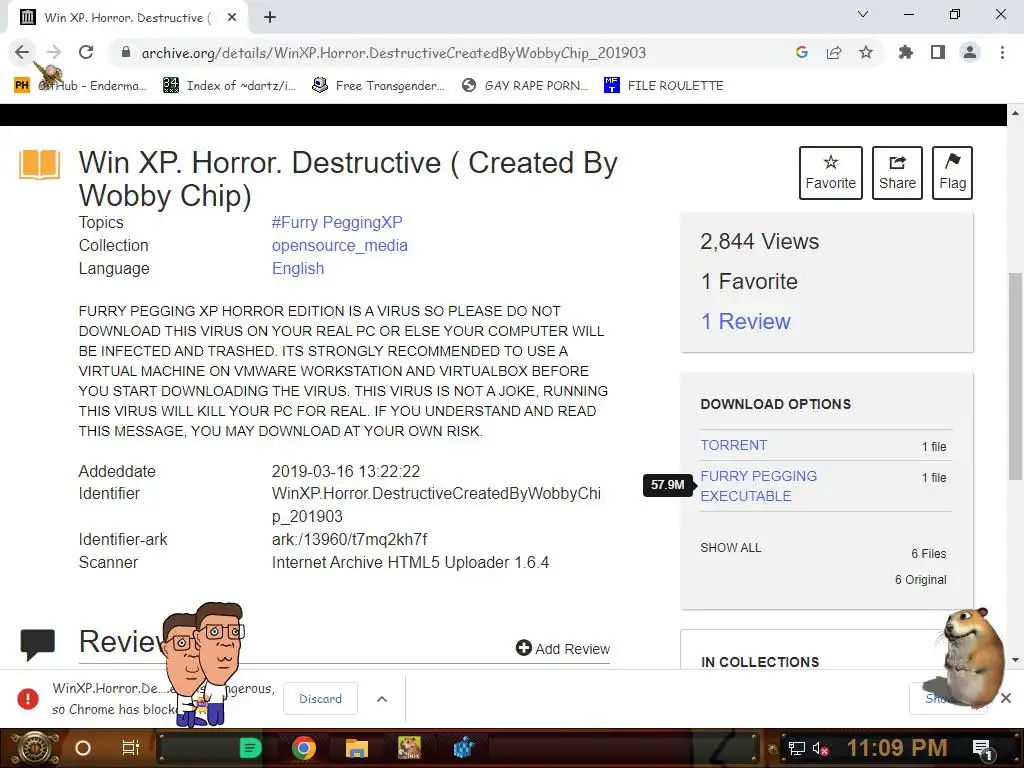Click the red download warning icon
The width and height of the screenshot is (1024, 768).
click(27, 698)
